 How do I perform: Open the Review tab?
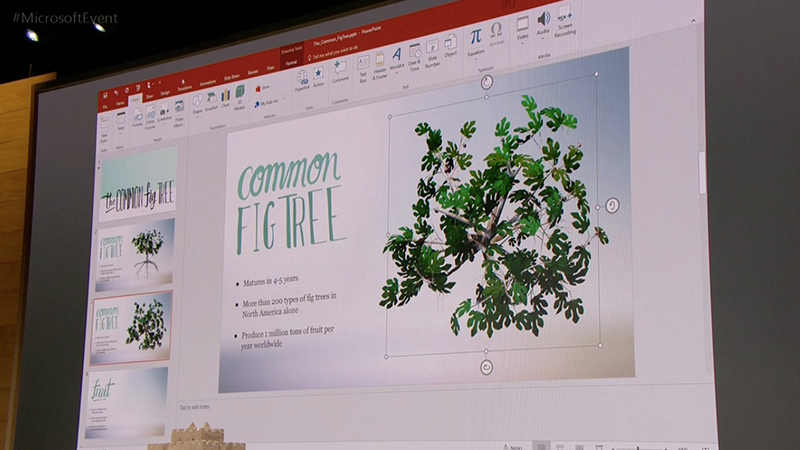tap(253, 72)
